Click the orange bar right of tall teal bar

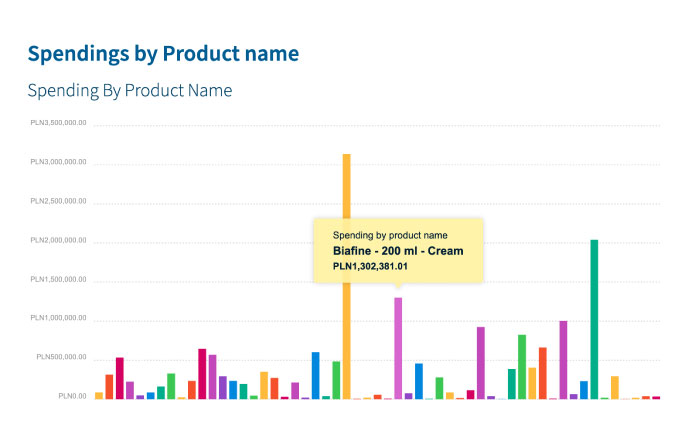tap(615, 388)
